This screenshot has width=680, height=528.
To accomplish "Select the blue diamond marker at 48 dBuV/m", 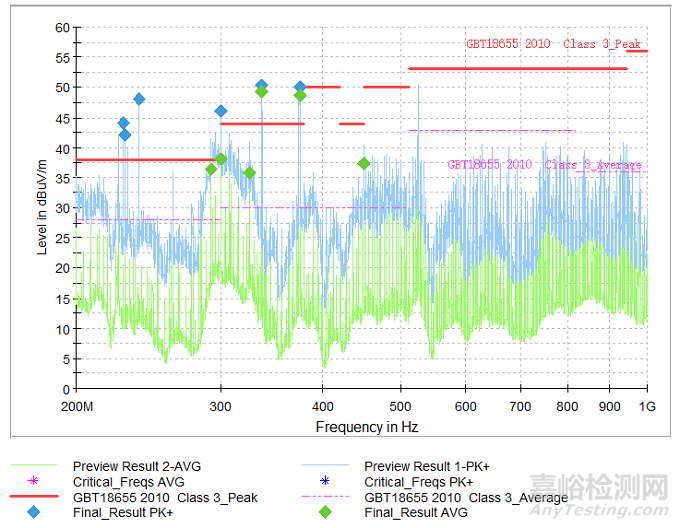I will [x=139, y=99].
